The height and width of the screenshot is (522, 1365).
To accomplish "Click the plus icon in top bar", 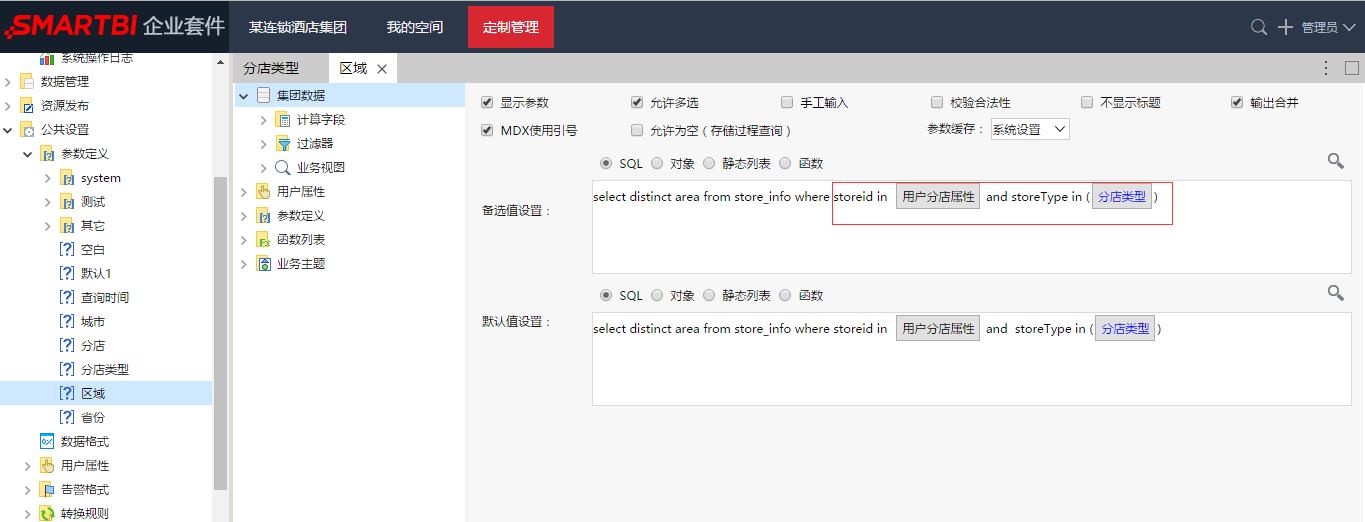I will pos(1286,27).
